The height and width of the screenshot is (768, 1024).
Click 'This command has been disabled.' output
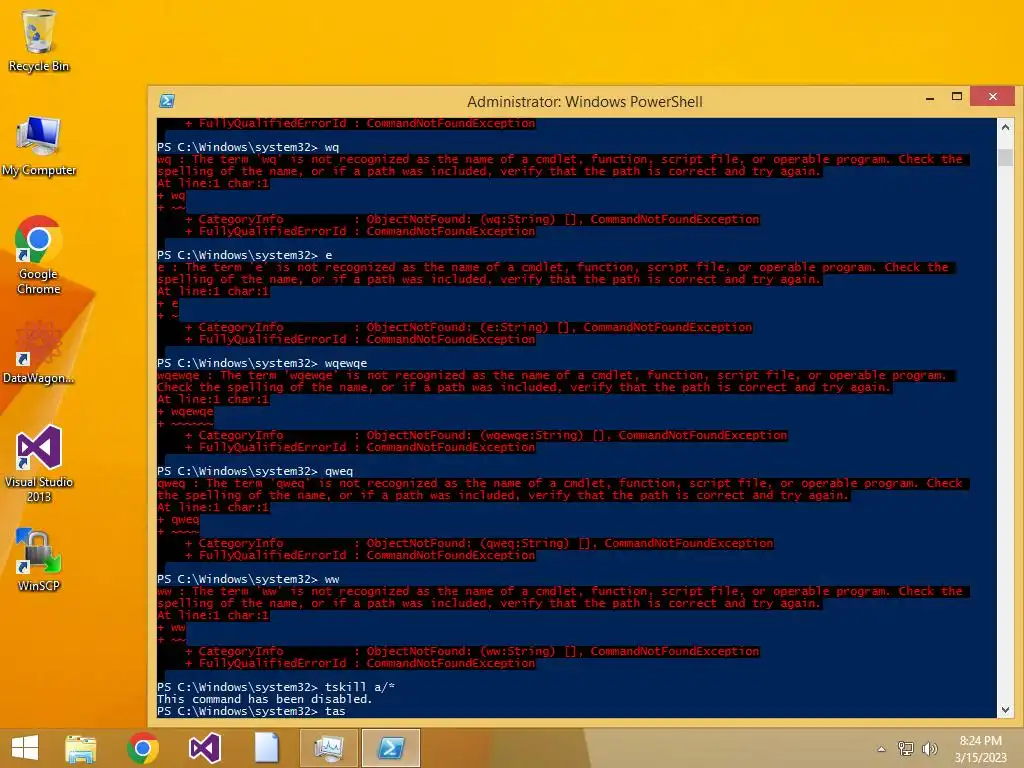click(264, 699)
